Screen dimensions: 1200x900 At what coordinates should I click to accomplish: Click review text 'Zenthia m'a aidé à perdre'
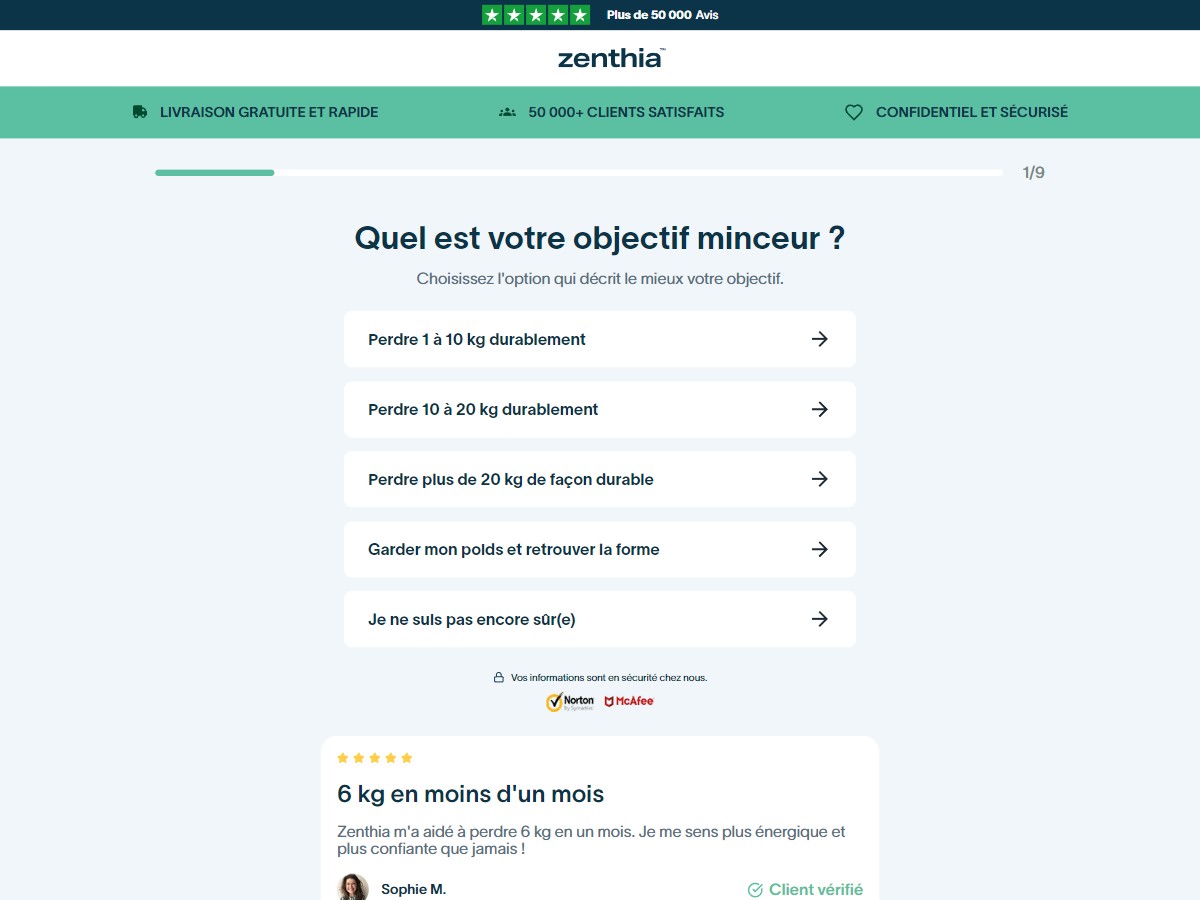(591, 840)
